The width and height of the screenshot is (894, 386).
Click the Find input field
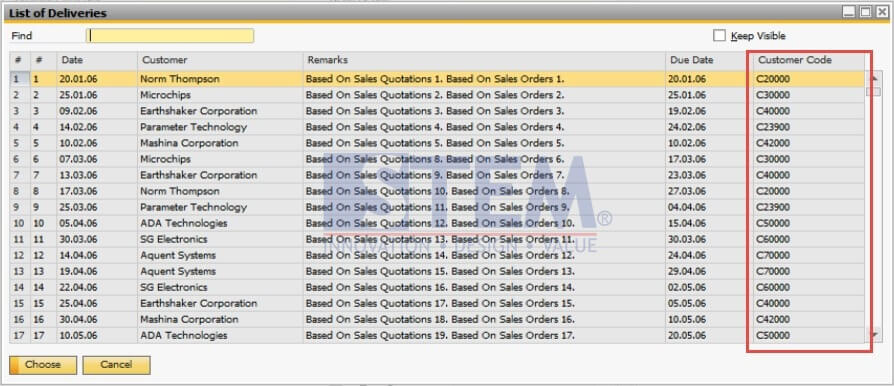click(170, 36)
